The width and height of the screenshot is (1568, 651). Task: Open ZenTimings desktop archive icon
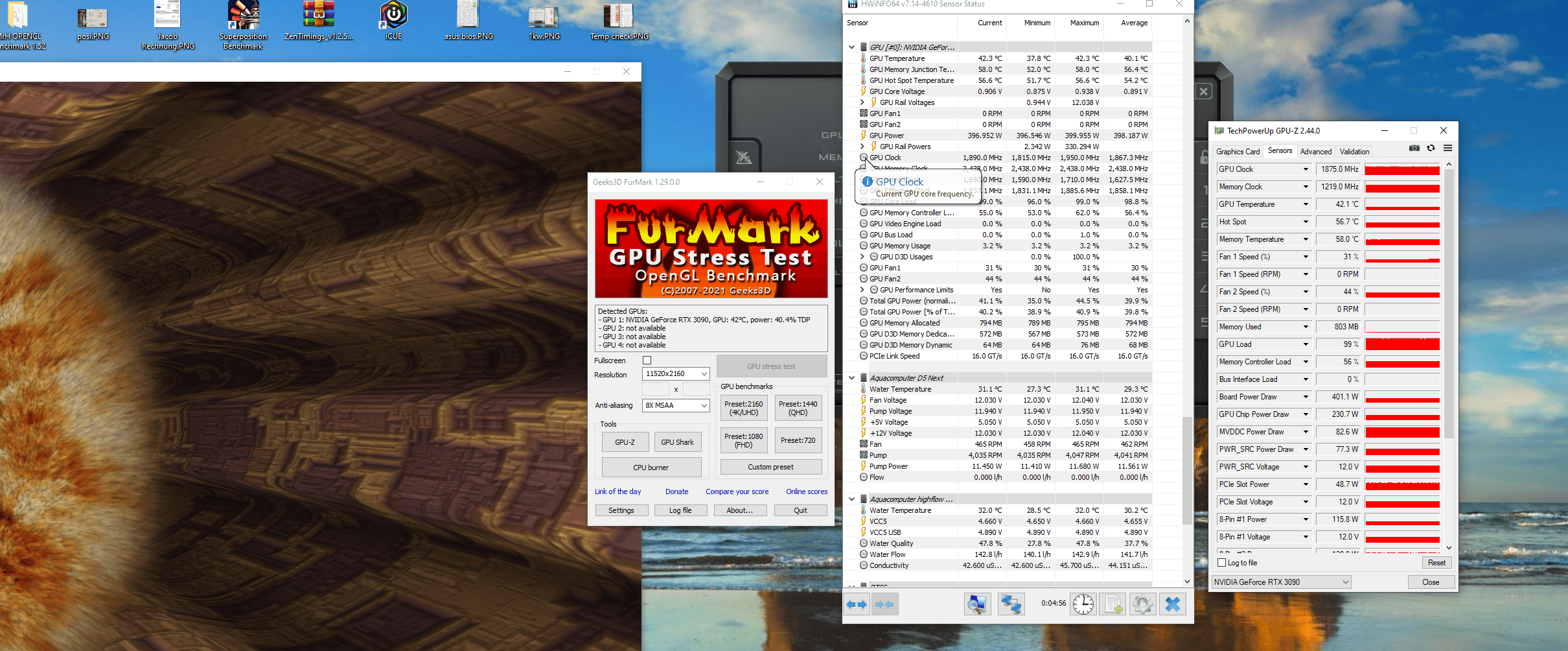tap(319, 21)
